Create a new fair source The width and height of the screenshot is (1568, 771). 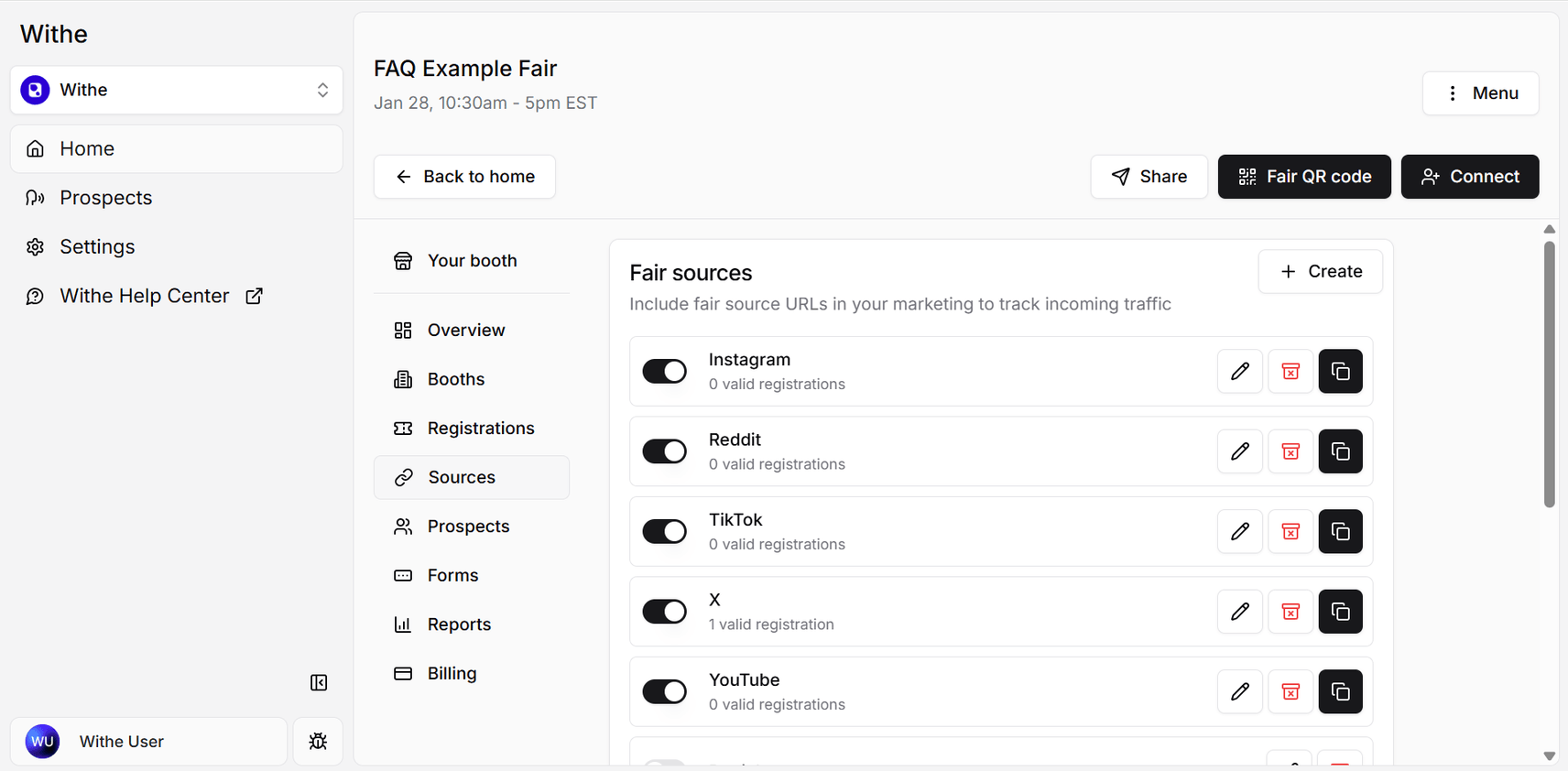pyautogui.click(x=1321, y=272)
